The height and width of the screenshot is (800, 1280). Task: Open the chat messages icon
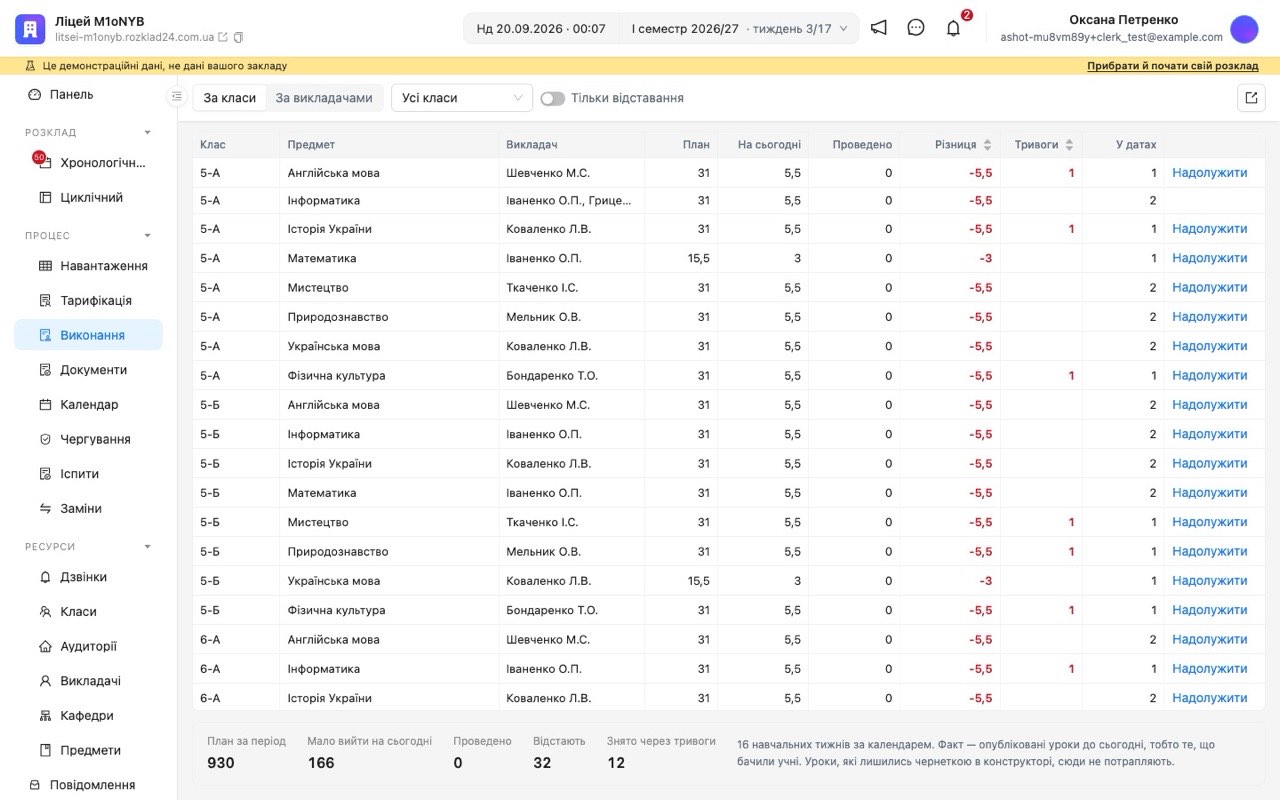click(x=916, y=28)
